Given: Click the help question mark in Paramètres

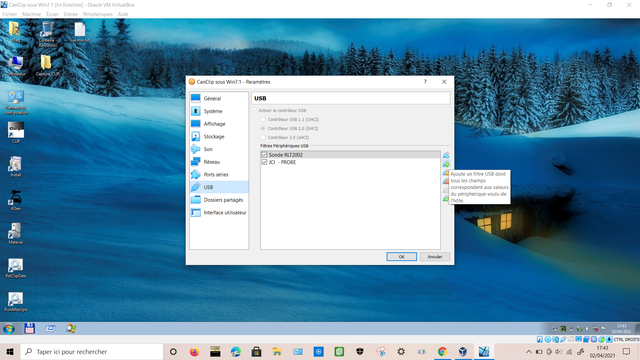Looking at the screenshot, I should coord(425,82).
